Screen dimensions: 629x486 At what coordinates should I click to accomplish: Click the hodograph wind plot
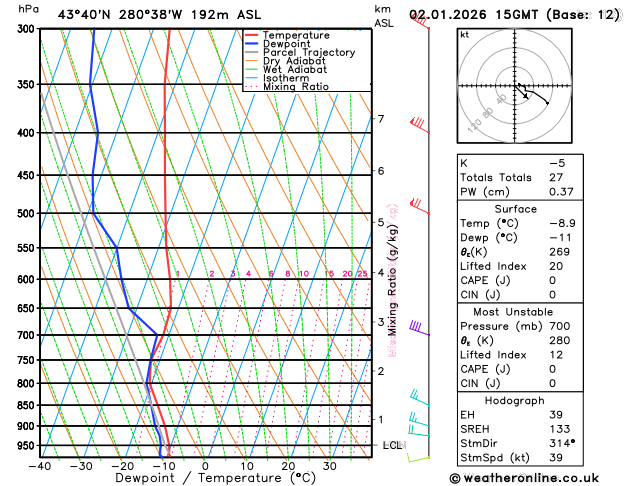point(515,86)
